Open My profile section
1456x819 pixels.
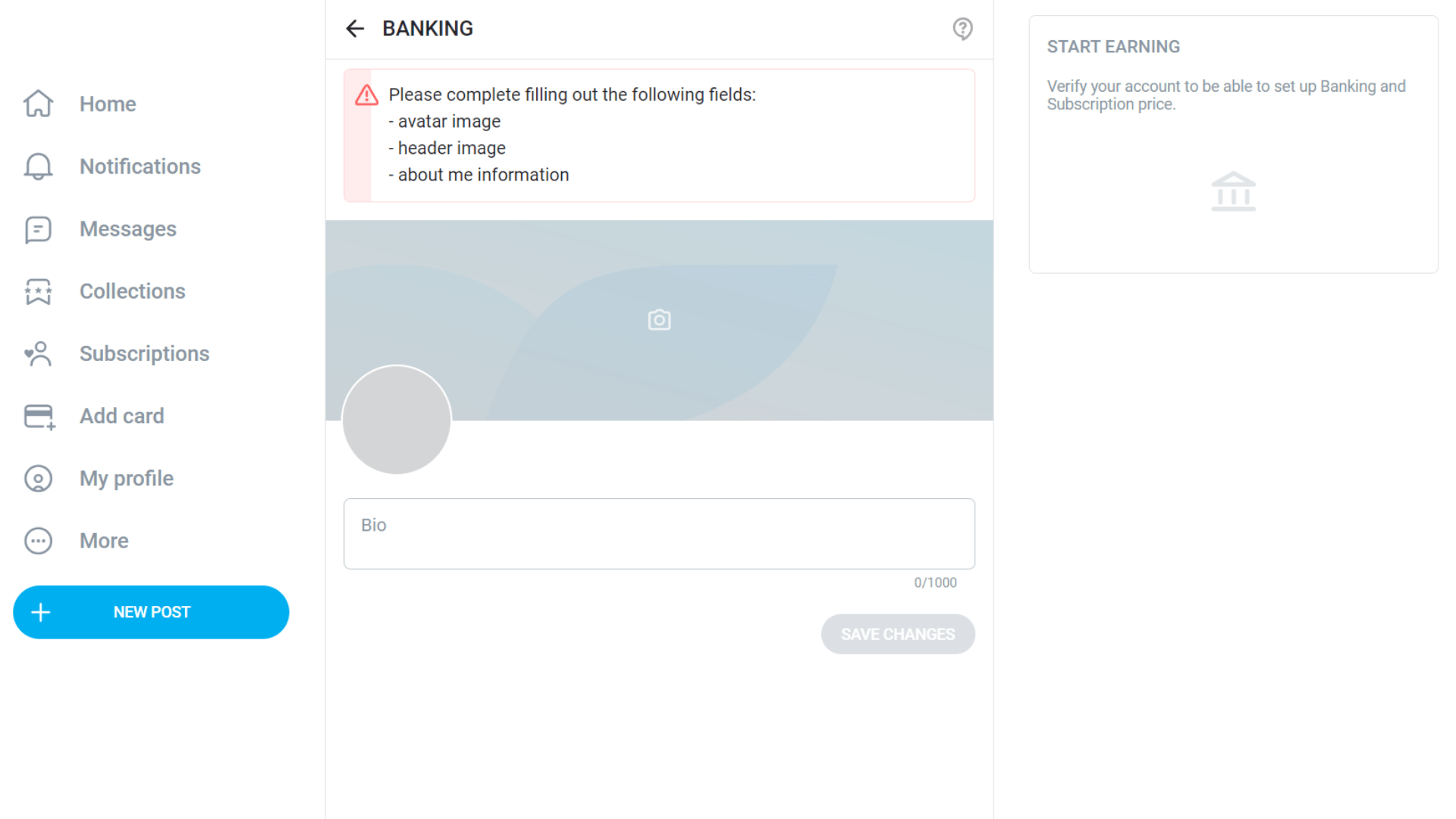tap(126, 478)
